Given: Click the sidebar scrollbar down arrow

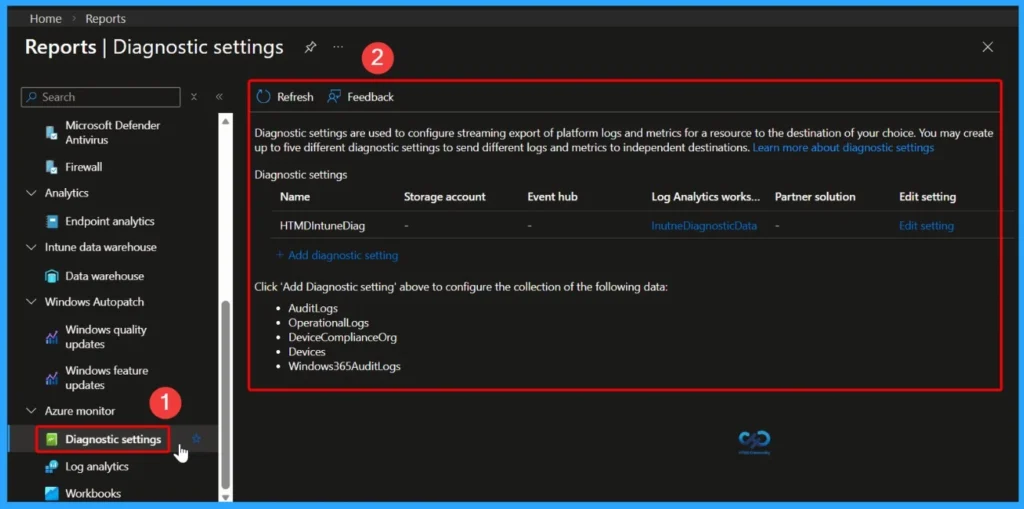Looking at the screenshot, I should click(225, 497).
